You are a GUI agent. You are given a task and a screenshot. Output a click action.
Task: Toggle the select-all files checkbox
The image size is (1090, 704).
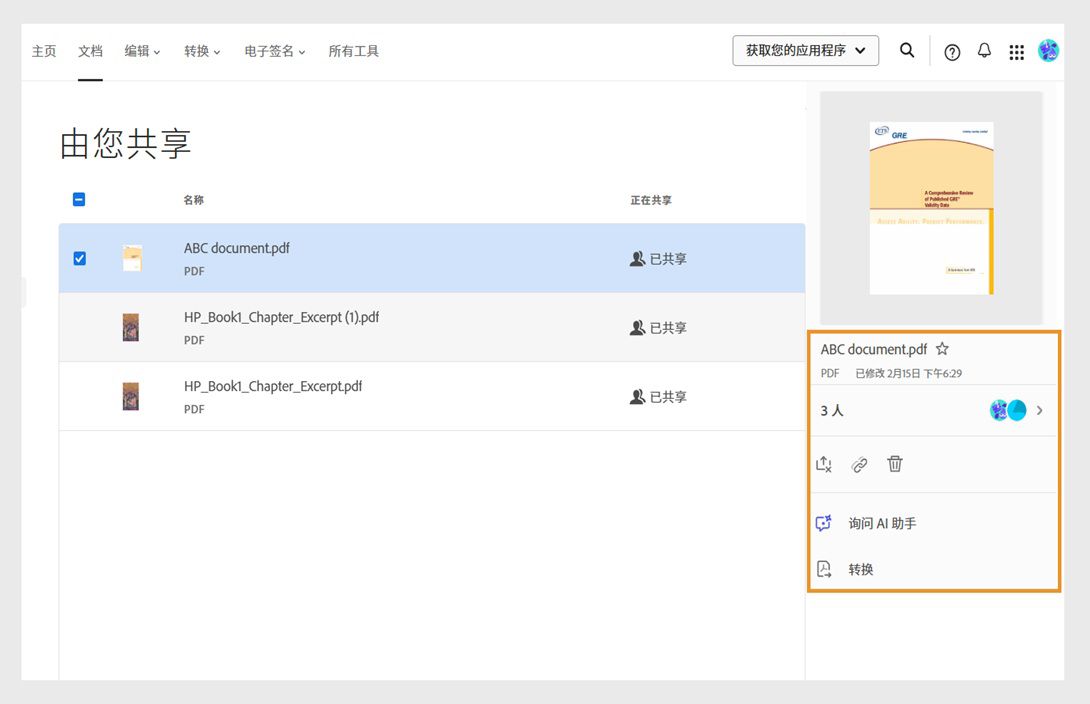tap(79, 199)
